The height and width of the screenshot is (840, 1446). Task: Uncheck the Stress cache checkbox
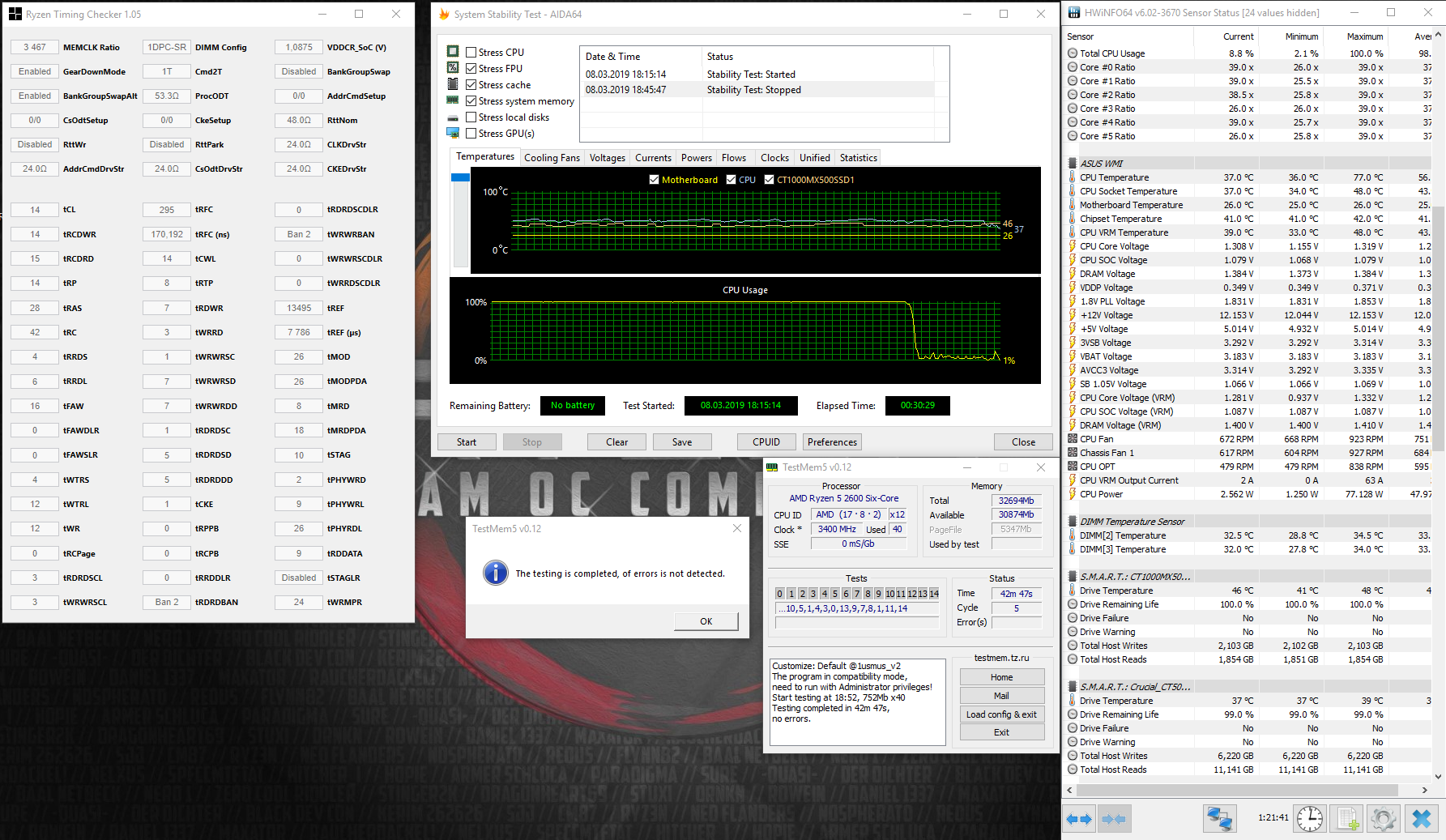point(471,84)
